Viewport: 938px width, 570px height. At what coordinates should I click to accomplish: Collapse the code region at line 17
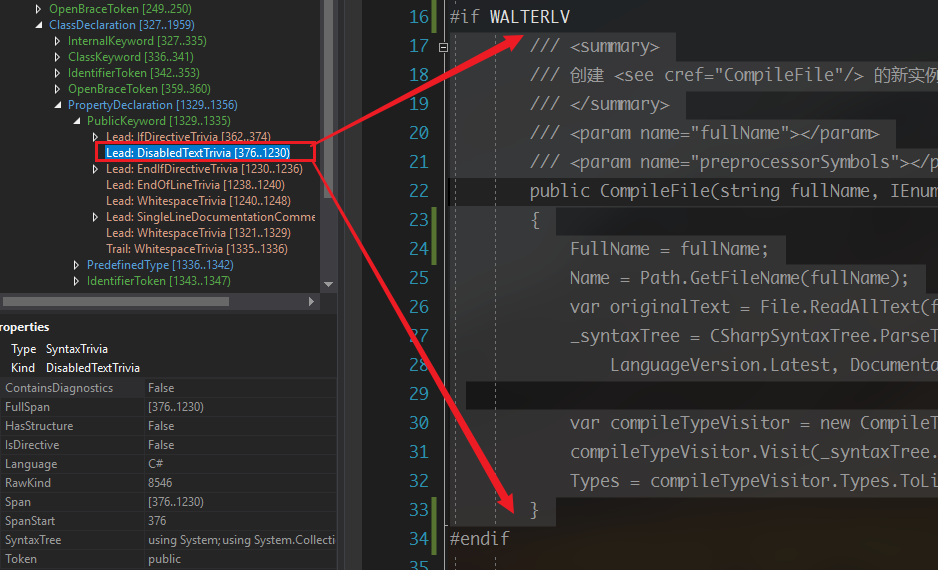click(x=443, y=47)
